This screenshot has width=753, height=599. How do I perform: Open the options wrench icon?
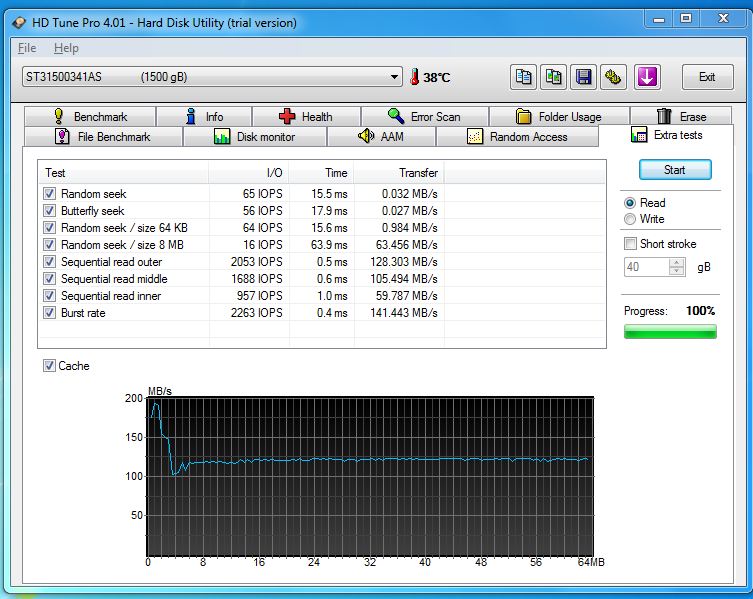613,77
